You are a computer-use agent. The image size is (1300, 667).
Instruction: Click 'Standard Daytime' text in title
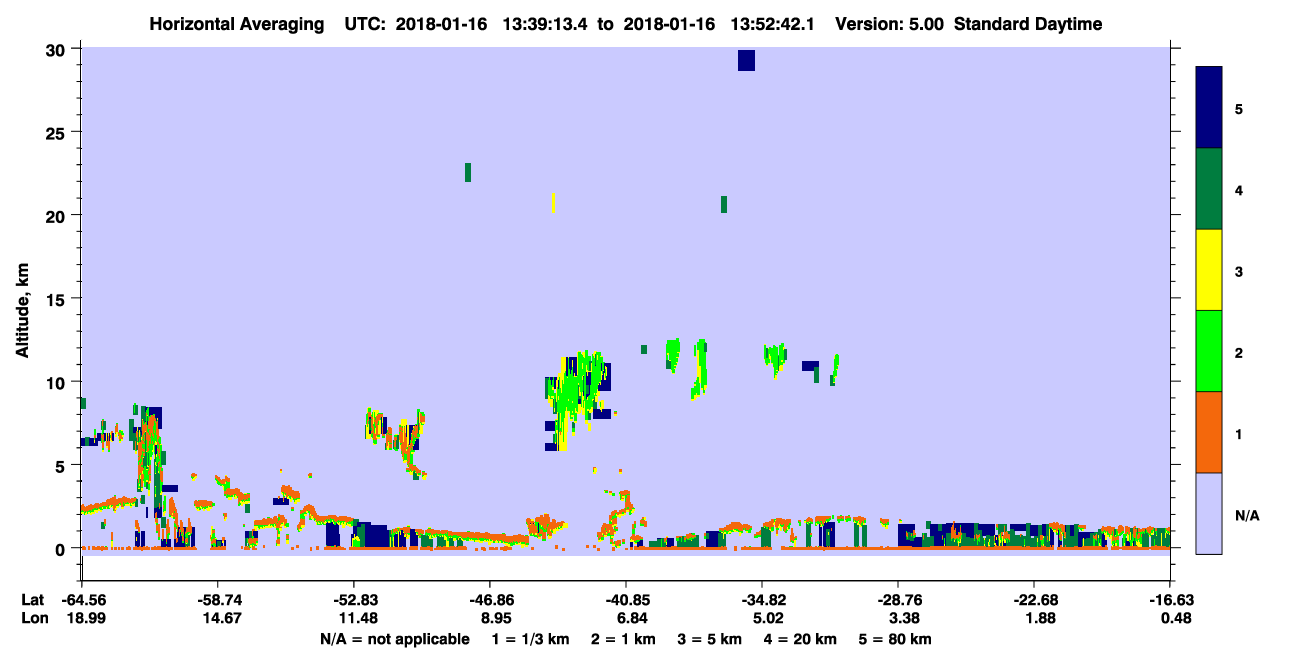pos(1028,24)
